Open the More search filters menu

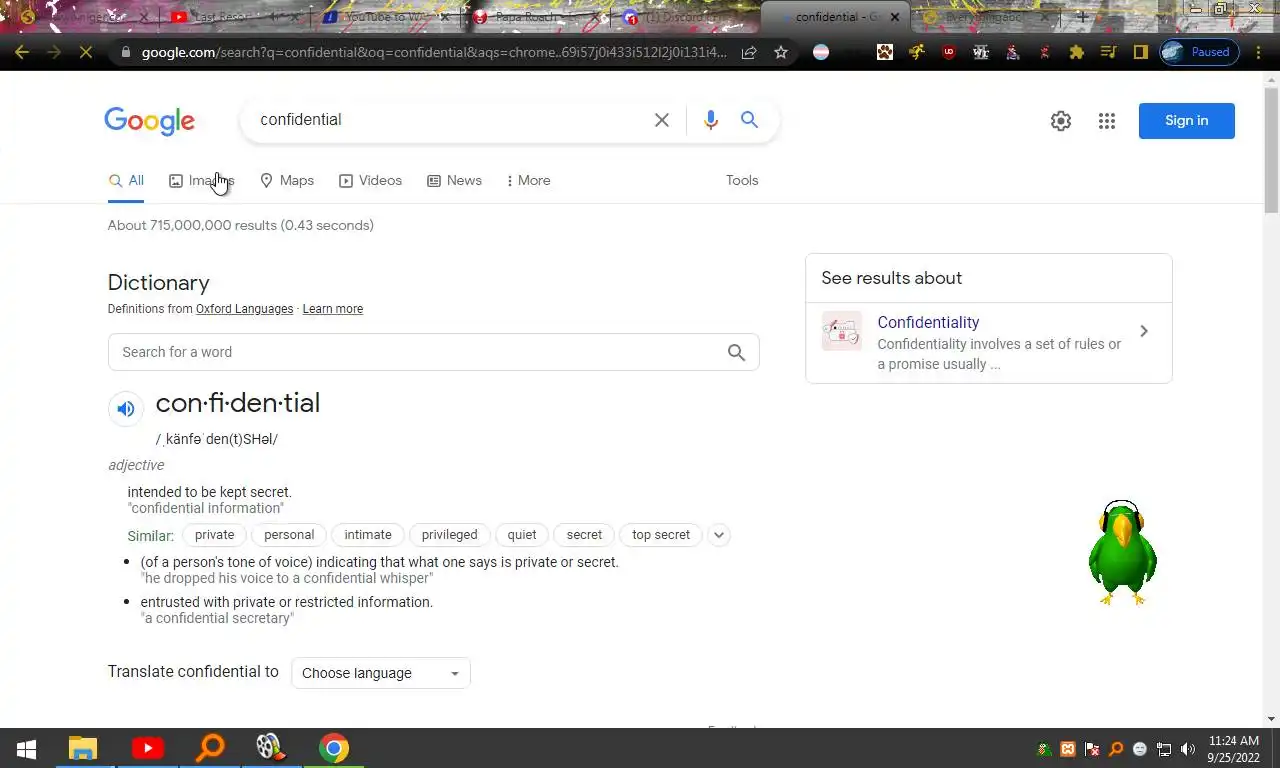pos(528,180)
